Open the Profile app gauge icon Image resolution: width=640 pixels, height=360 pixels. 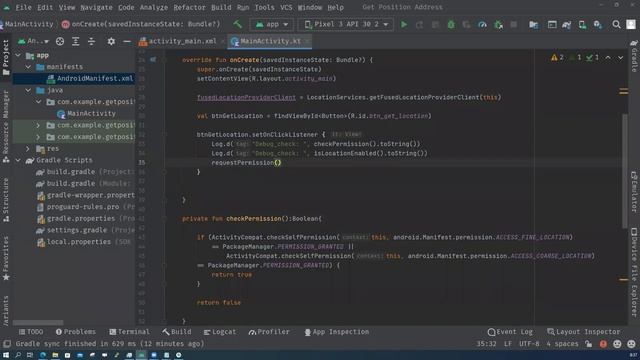click(482, 24)
